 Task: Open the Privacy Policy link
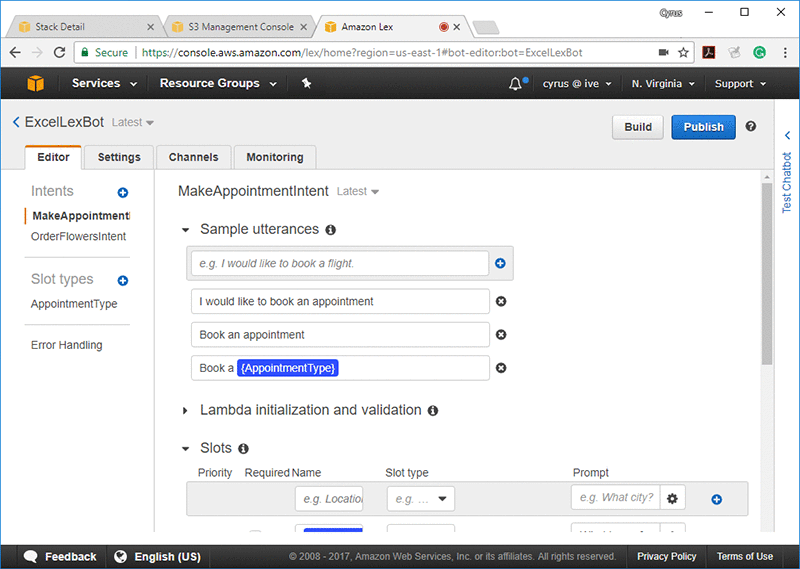[666, 556]
